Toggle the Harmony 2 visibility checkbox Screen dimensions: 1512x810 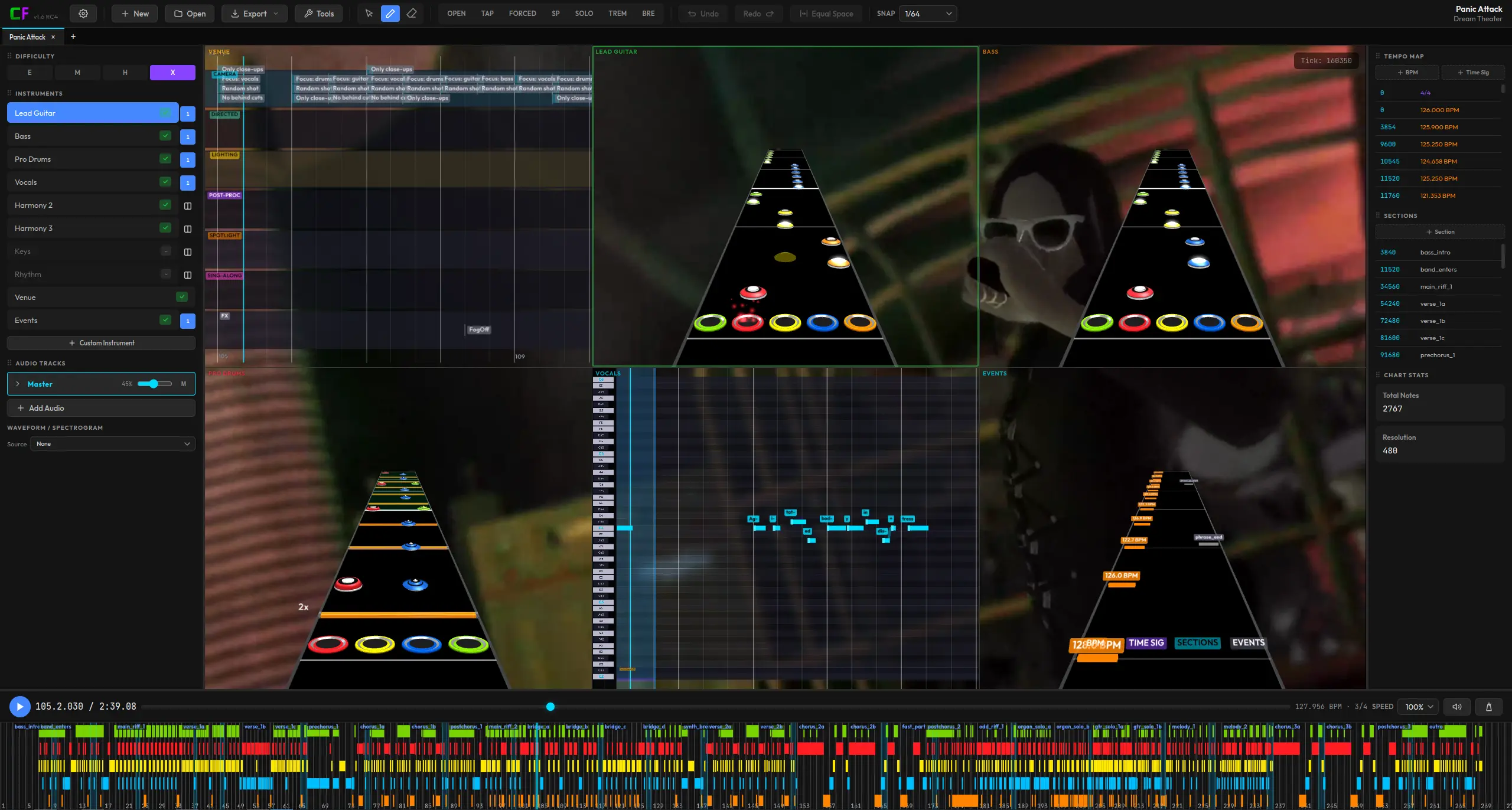pyautogui.click(x=165, y=205)
